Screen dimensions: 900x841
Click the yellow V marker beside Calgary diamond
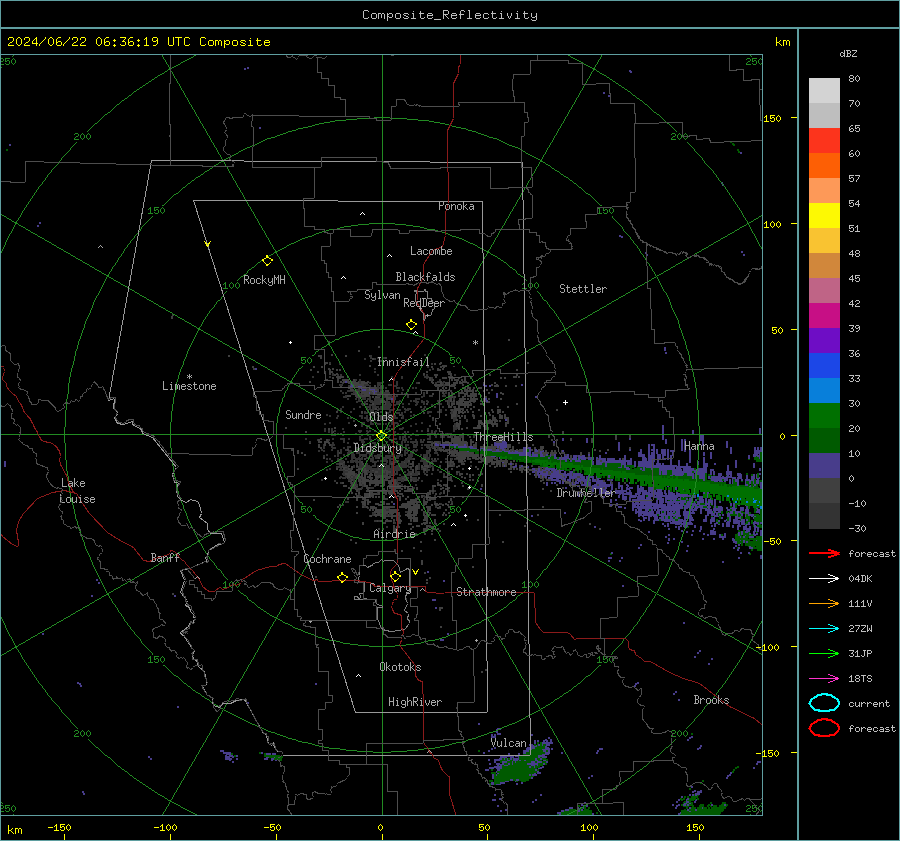pyautogui.click(x=416, y=572)
